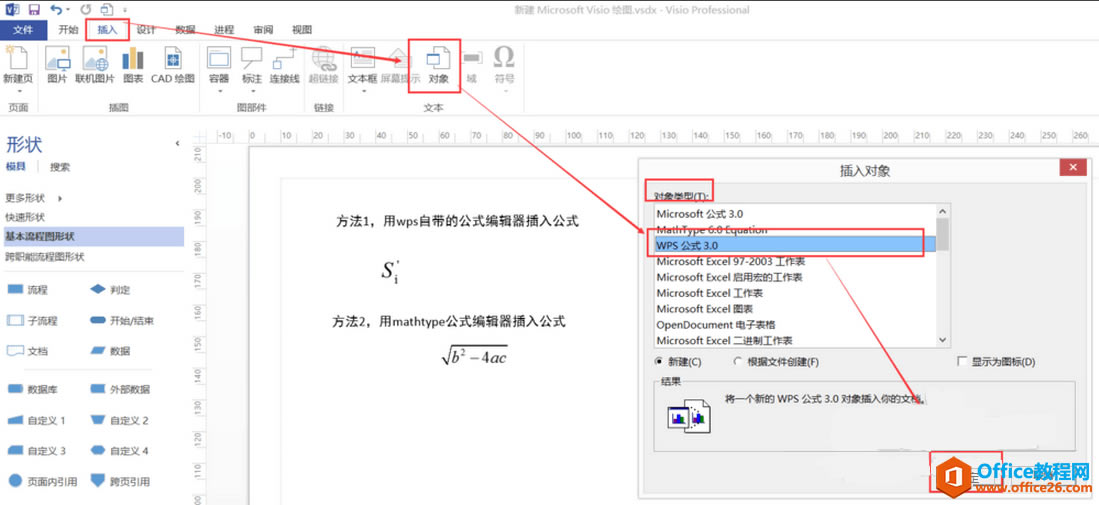Click the 容器 container icon
This screenshot has width=1099, height=505.
219,59
